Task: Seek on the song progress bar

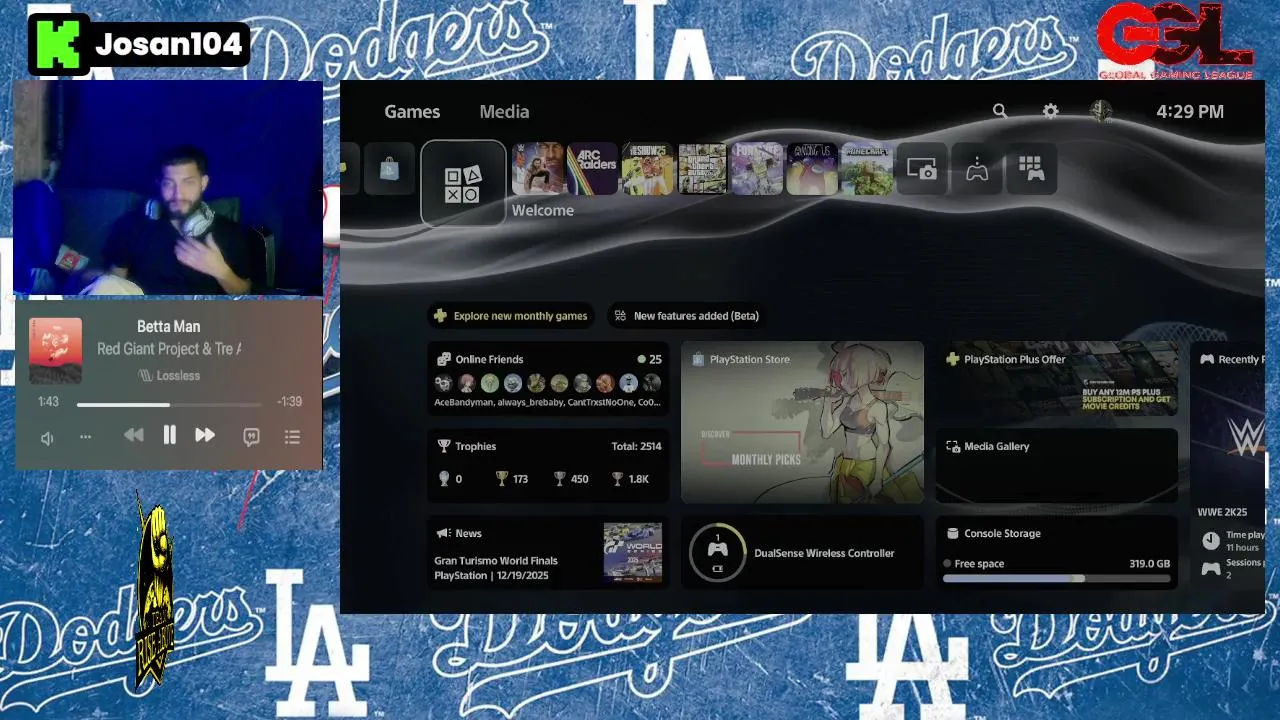Action: click(x=169, y=404)
